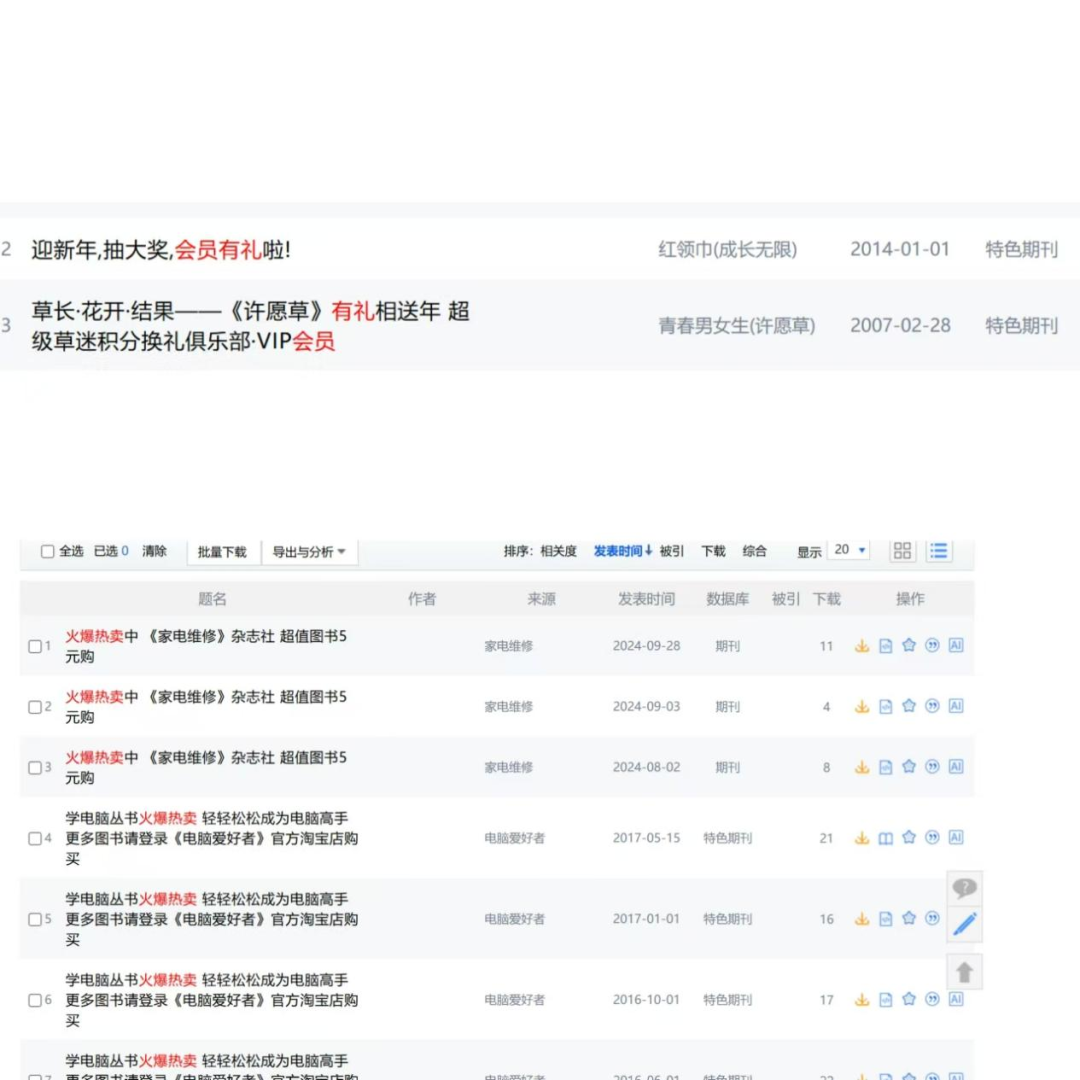
Task: Sort results by 下载 count
Action: tap(714, 551)
